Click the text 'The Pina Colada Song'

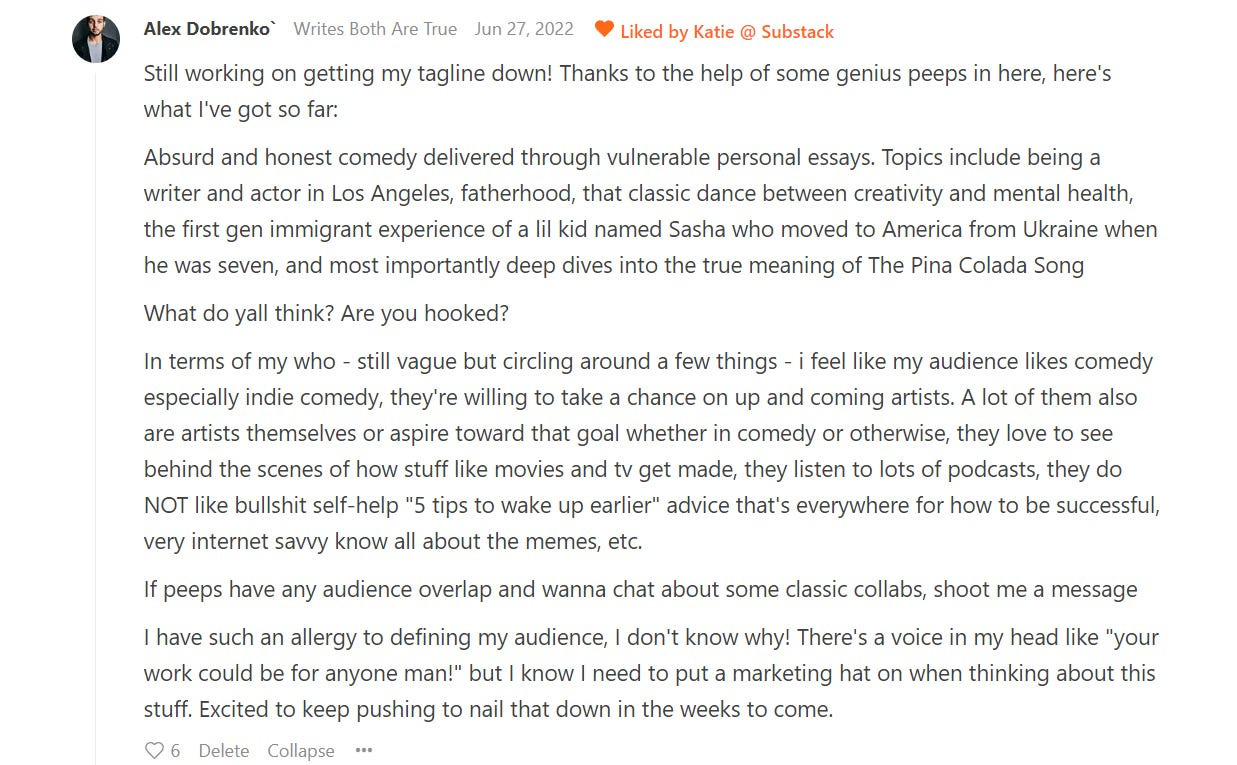click(x=976, y=265)
